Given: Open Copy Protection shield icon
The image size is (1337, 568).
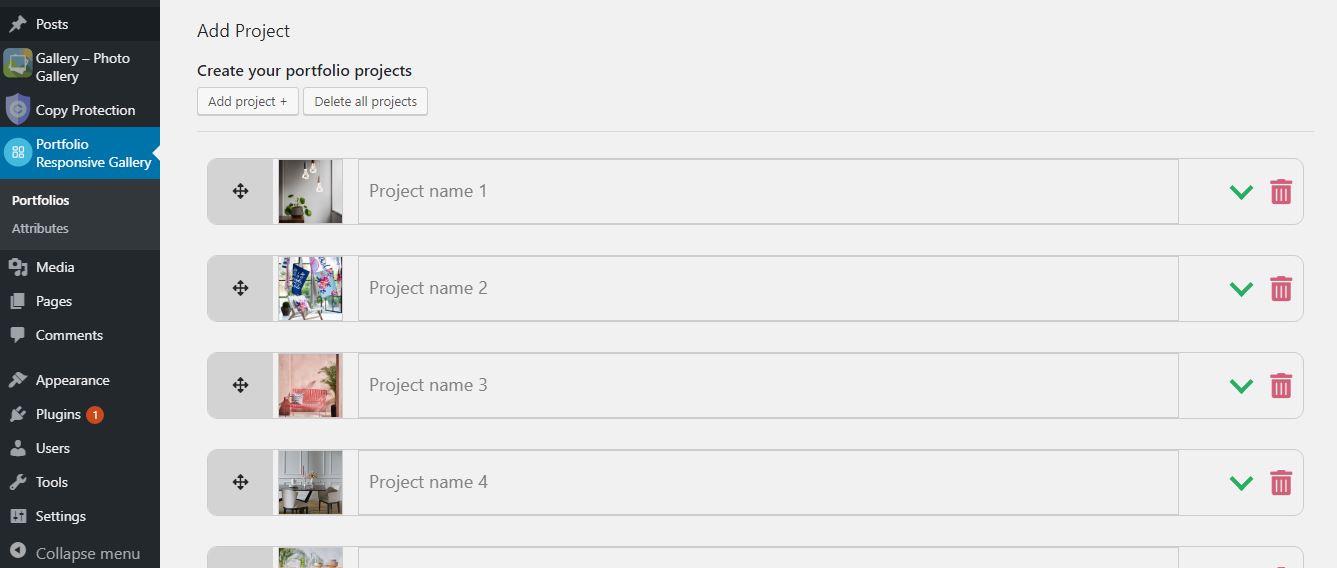Looking at the screenshot, I should click(x=18, y=108).
